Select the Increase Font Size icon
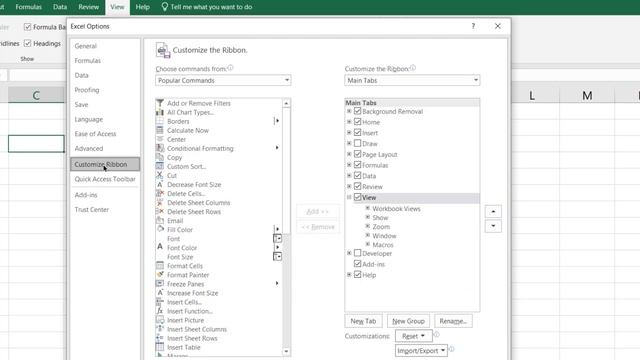640x360 pixels. (x=160, y=293)
